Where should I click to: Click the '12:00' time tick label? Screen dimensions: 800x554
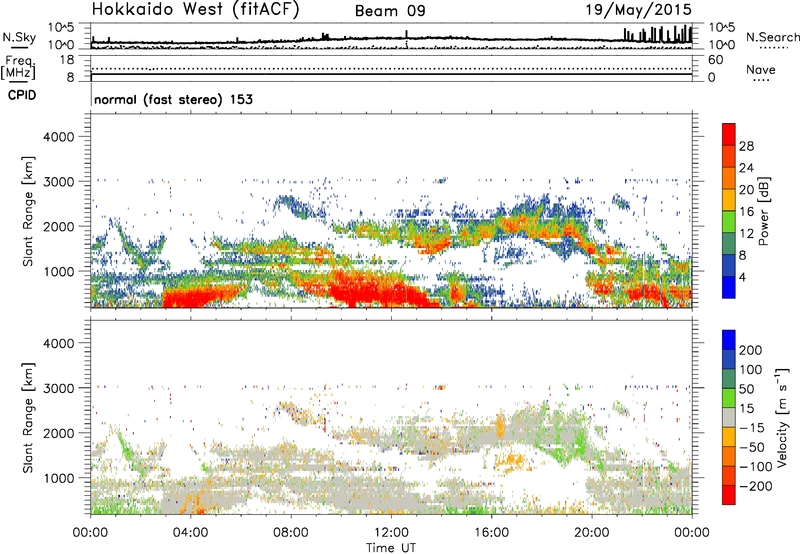click(x=391, y=533)
